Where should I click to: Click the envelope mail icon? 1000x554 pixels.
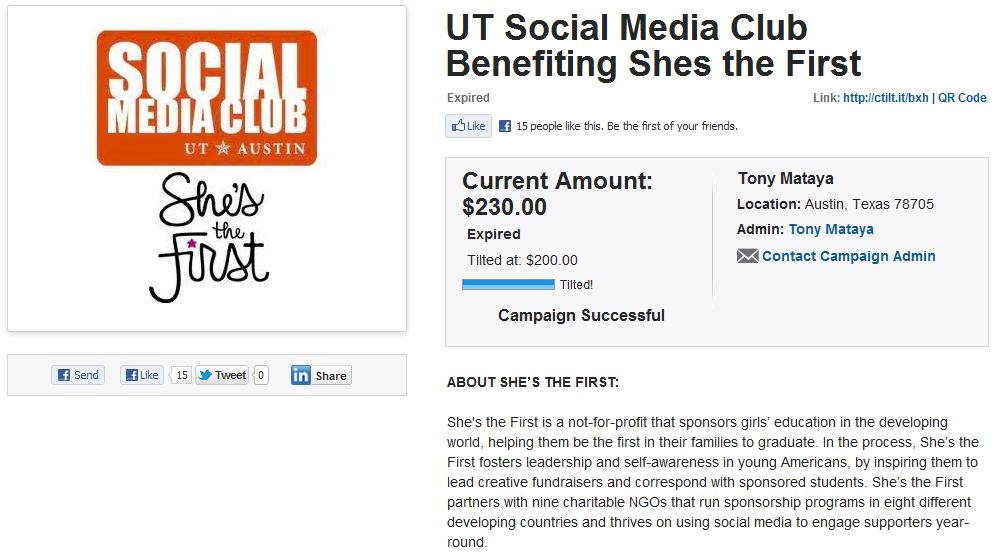tap(747, 256)
